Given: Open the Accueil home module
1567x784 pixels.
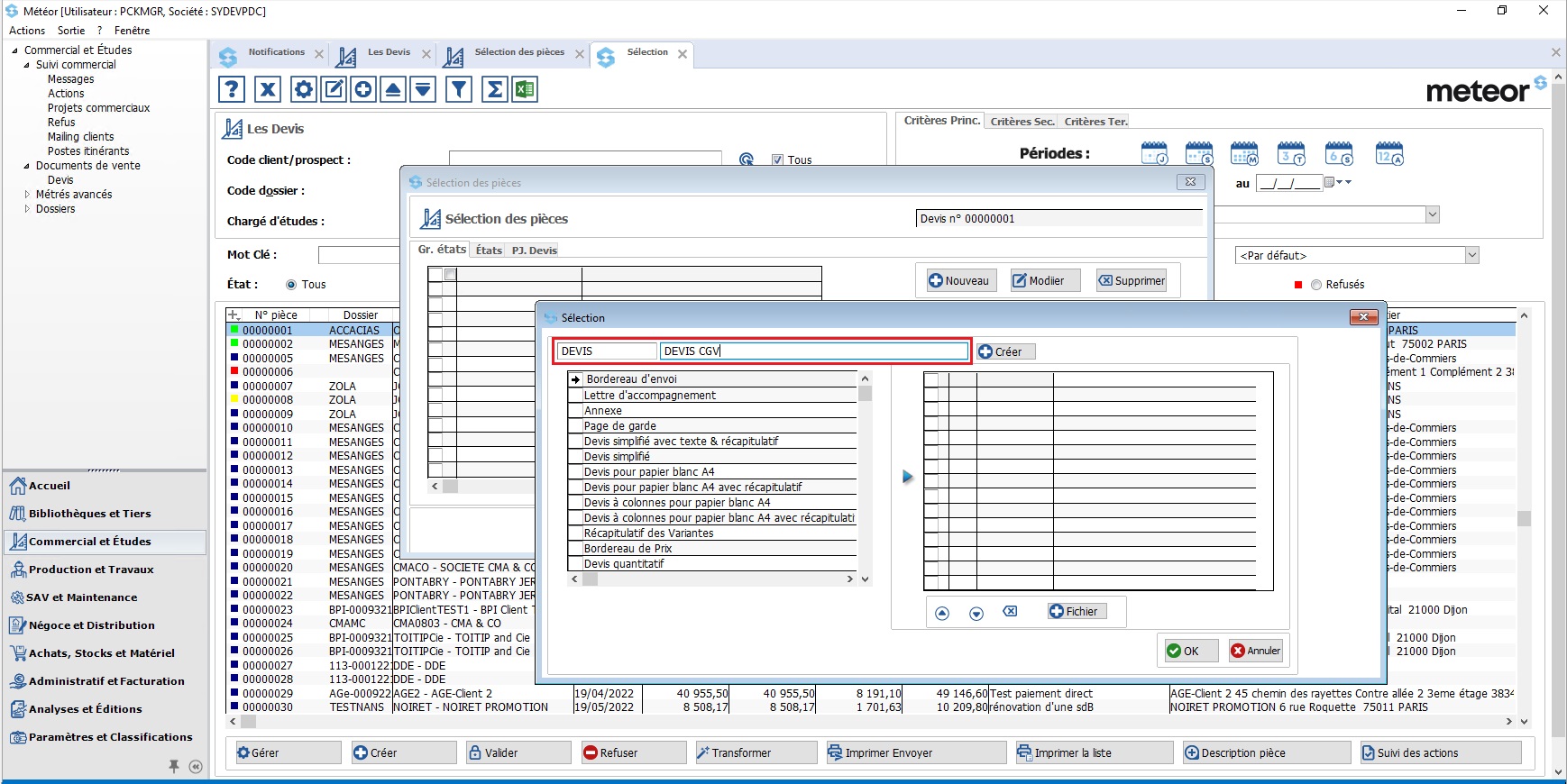Looking at the screenshot, I should point(105,486).
